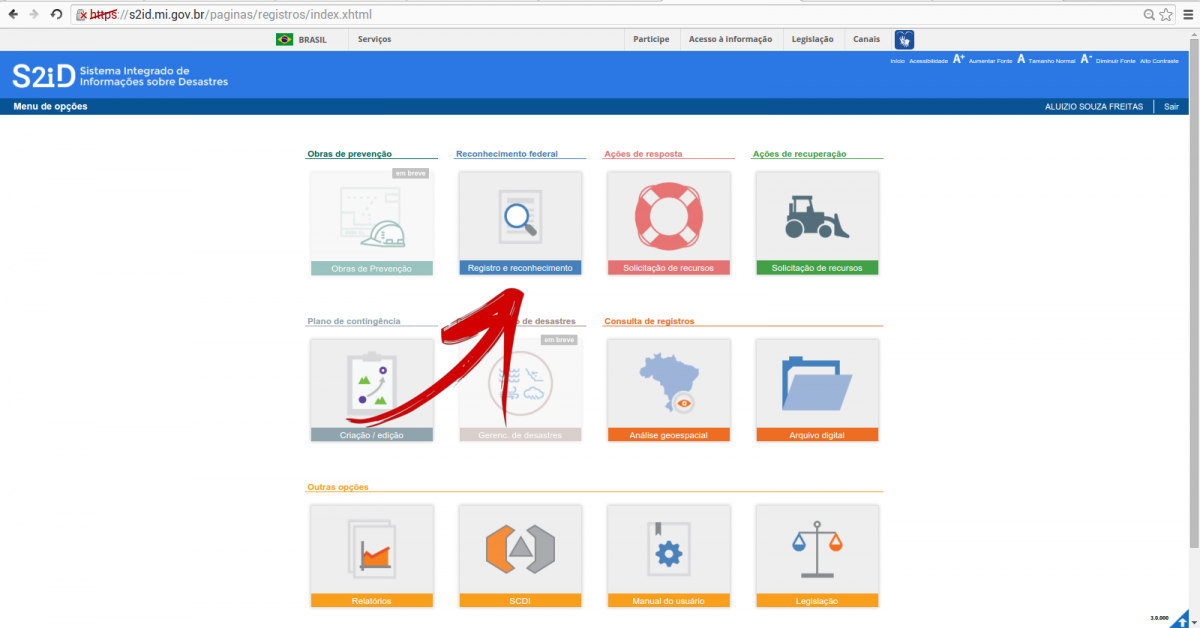Open the Legislação scales icon

(x=817, y=551)
